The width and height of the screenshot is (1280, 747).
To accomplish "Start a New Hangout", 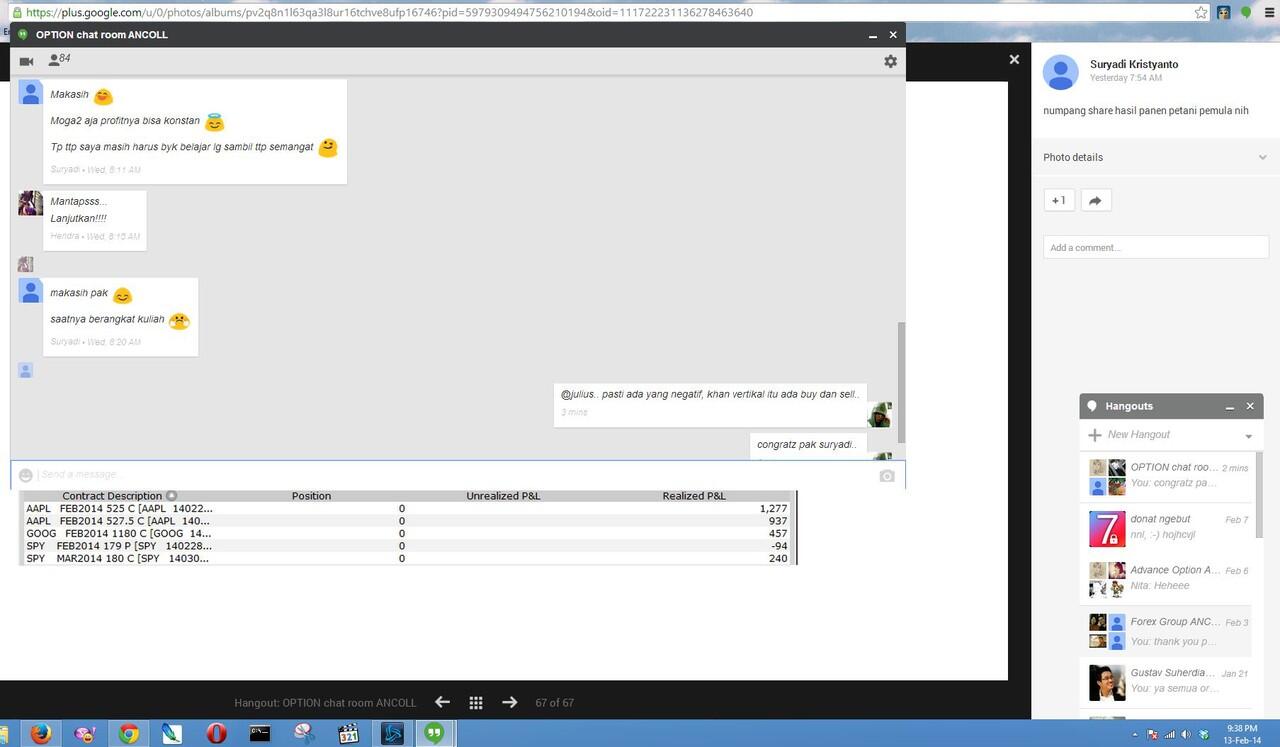I will (x=1138, y=435).
